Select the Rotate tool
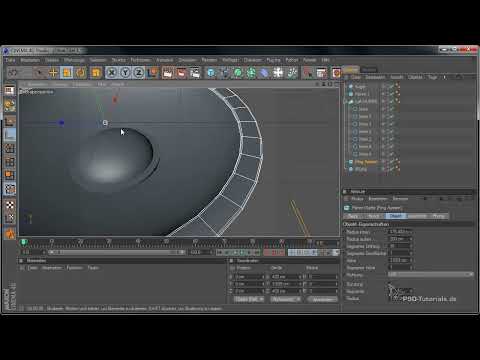 (80, 72)
